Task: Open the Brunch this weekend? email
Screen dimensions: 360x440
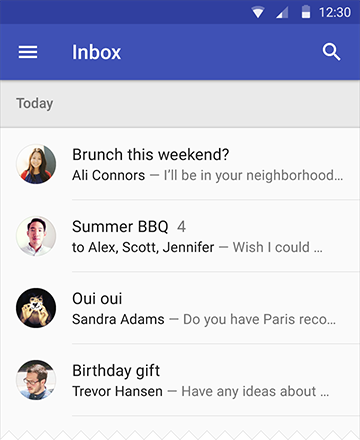Action: pos(180,164)
